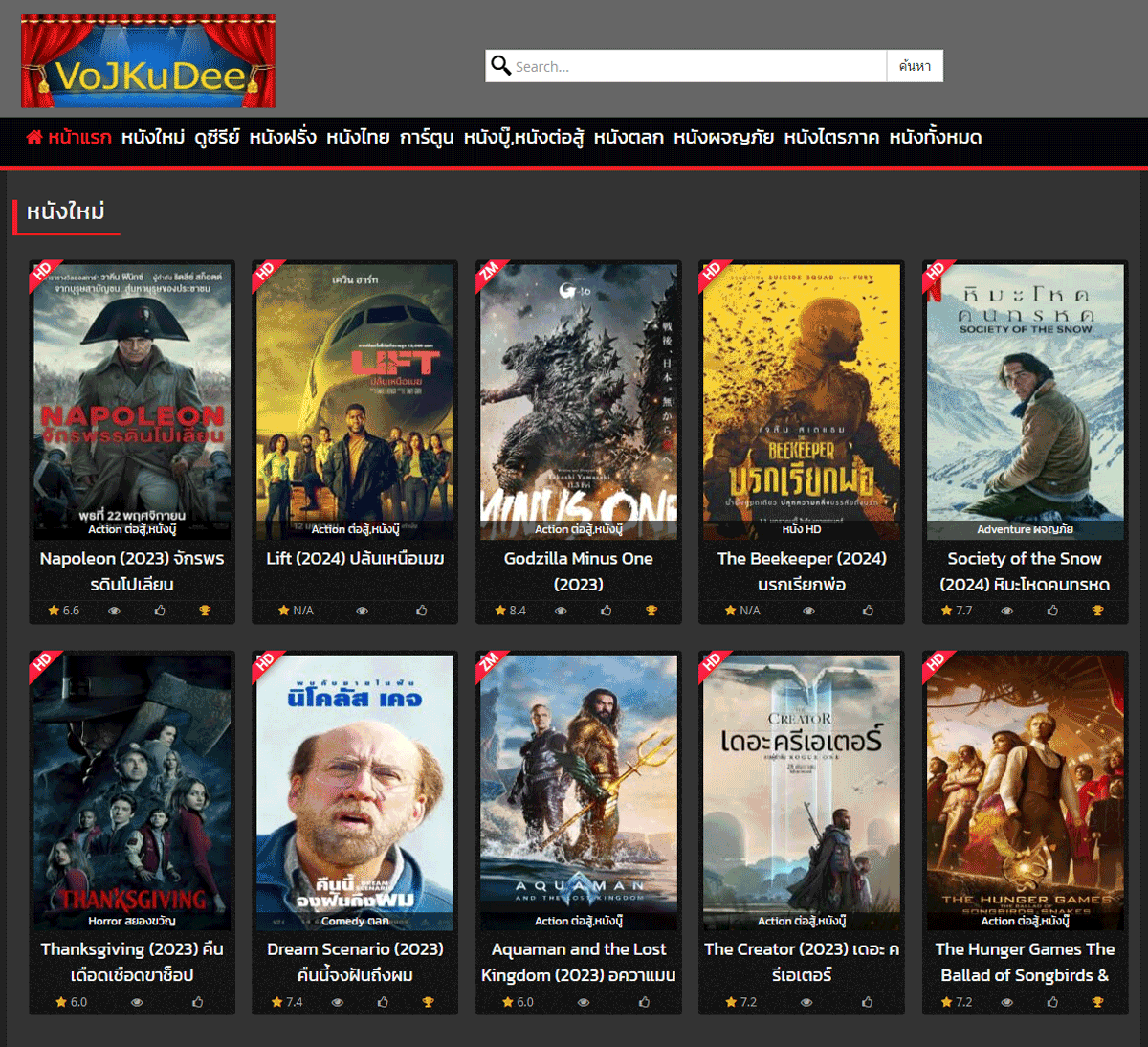Click star rating 7.4 under Dream Scenario
The height and width of the screenshot is (1047, 1148).
point(288,1002)
